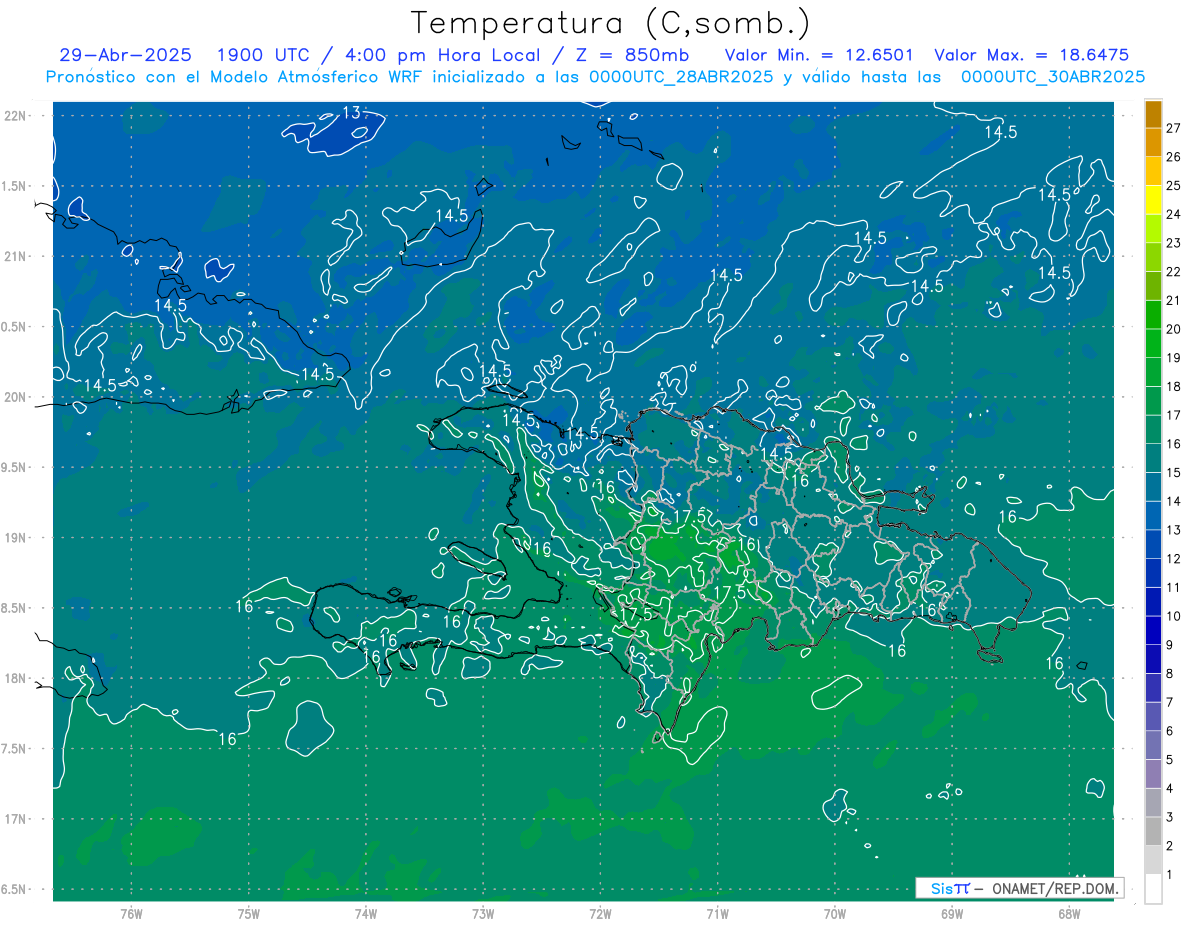
Task: Click the color scale label "9"
Action: pos(1170,645)
